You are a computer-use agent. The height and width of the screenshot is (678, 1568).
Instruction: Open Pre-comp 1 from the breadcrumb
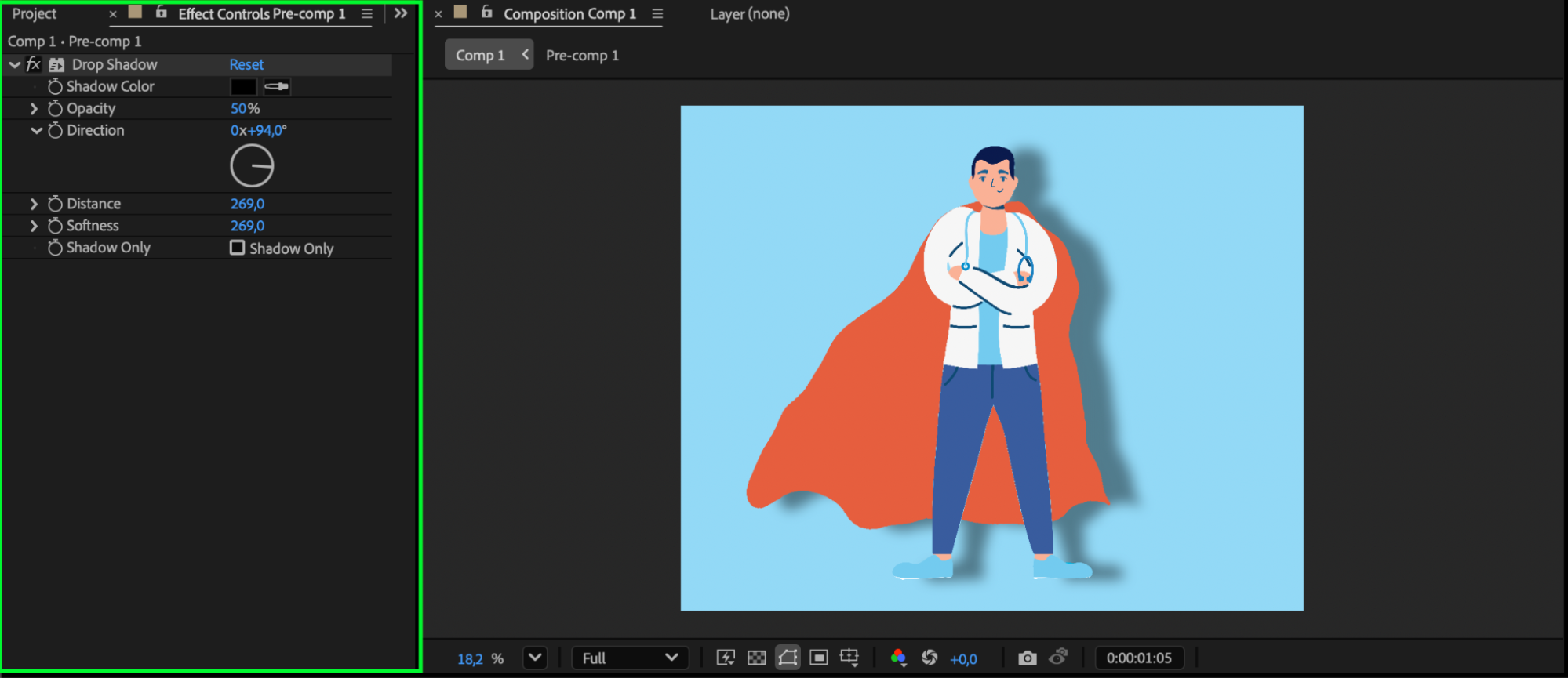coord(582,56)
